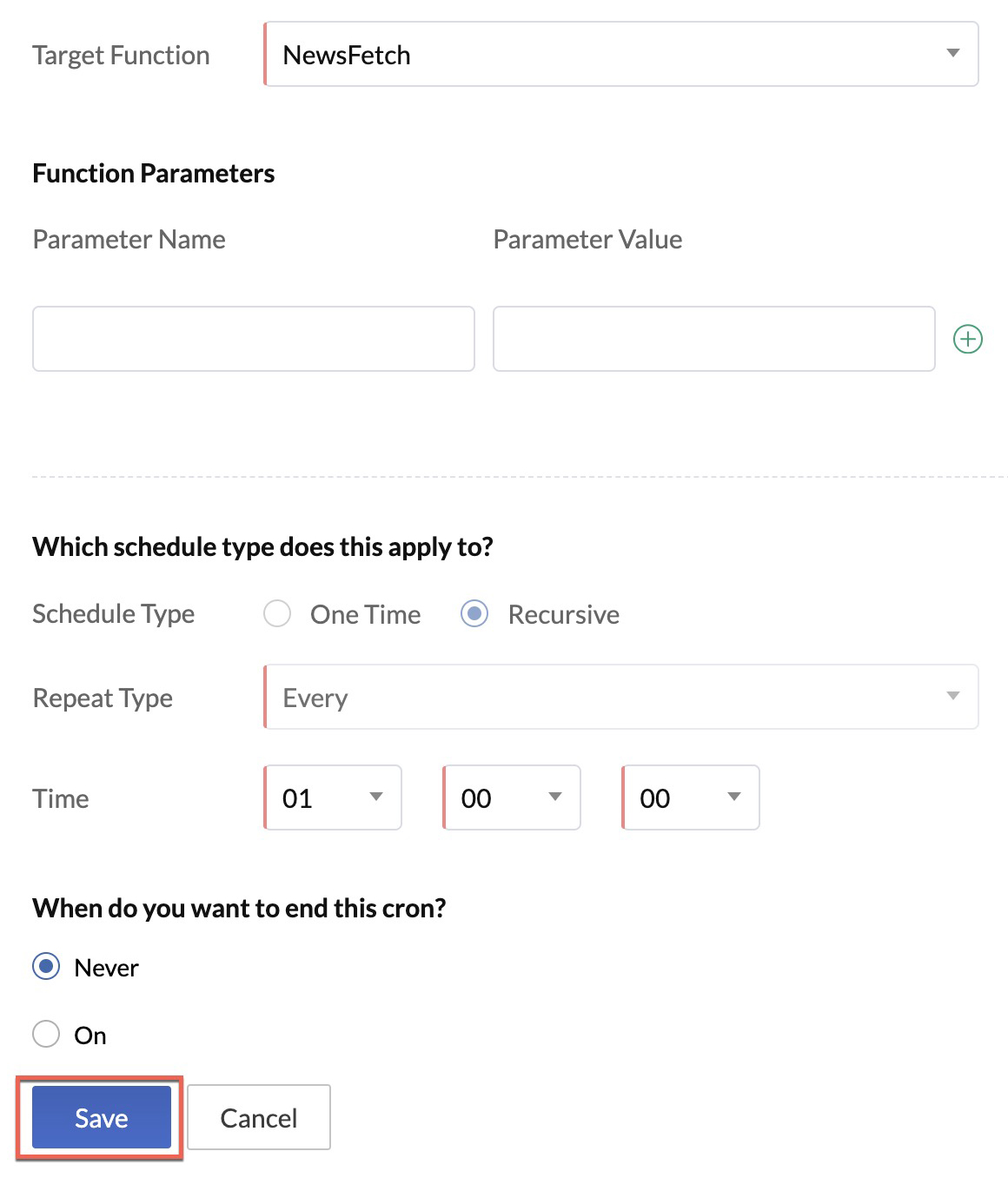Open the last Time dropdown showing 00
Viewport: 1008px width, 1191px height.
coord(680,798)
